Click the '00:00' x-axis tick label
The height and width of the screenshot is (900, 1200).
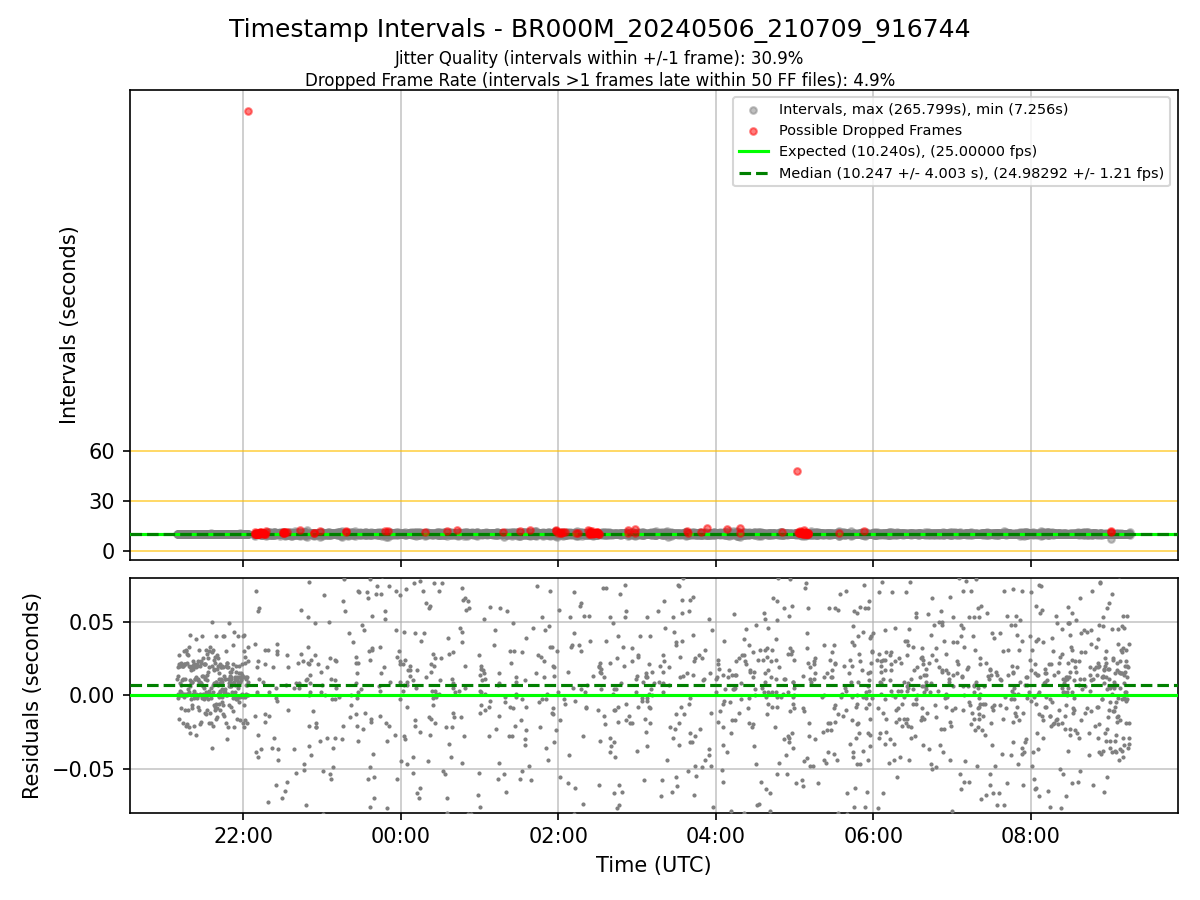pos(401,835)
